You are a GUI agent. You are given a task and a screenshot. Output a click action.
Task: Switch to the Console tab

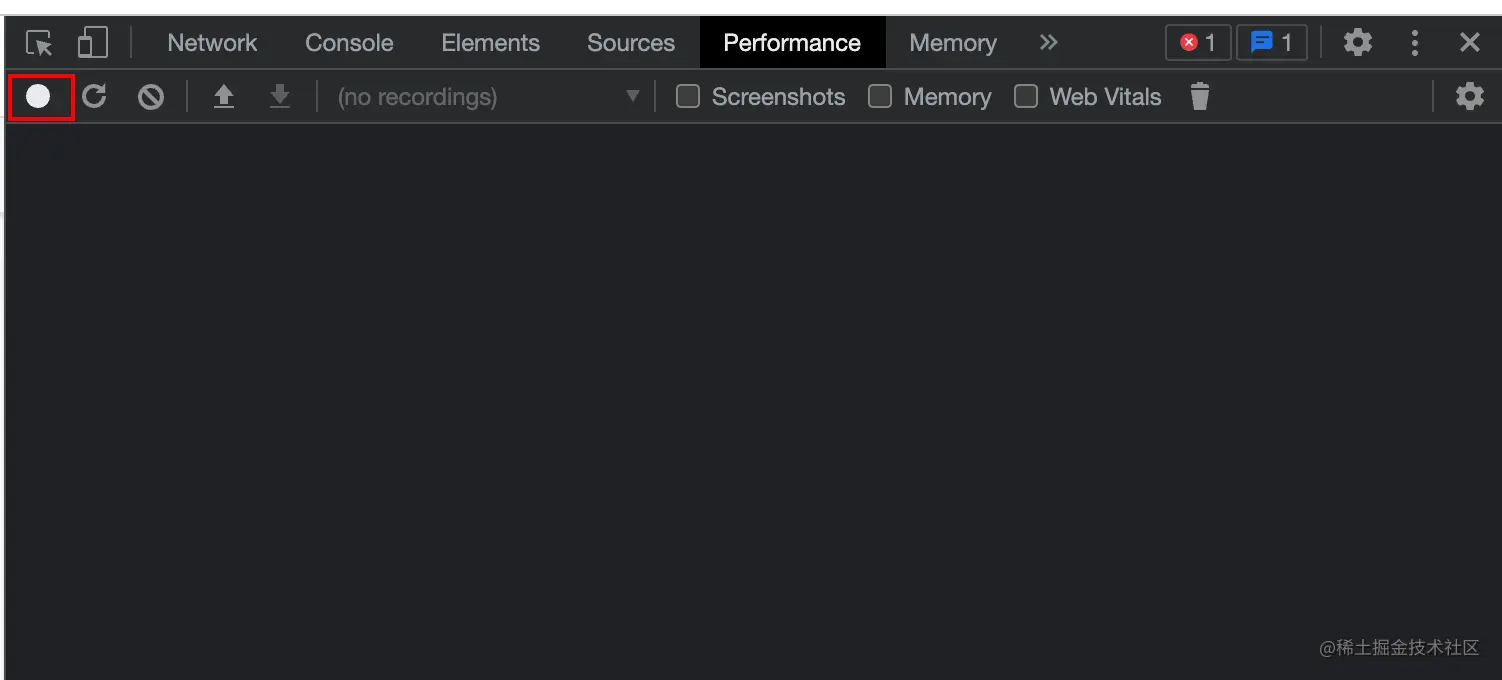tap(349, 43)
